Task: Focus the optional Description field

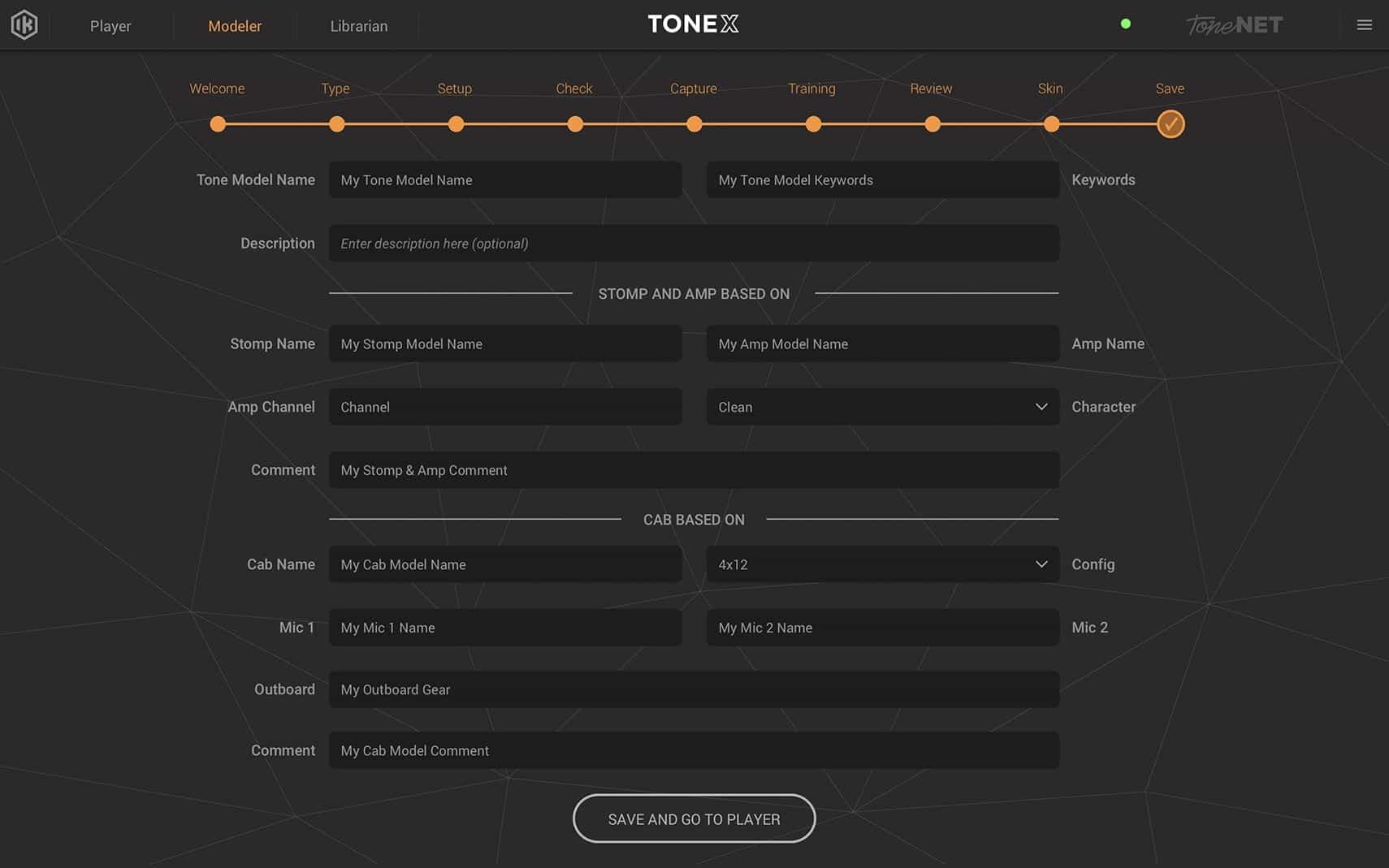Action: pos(693,244)
